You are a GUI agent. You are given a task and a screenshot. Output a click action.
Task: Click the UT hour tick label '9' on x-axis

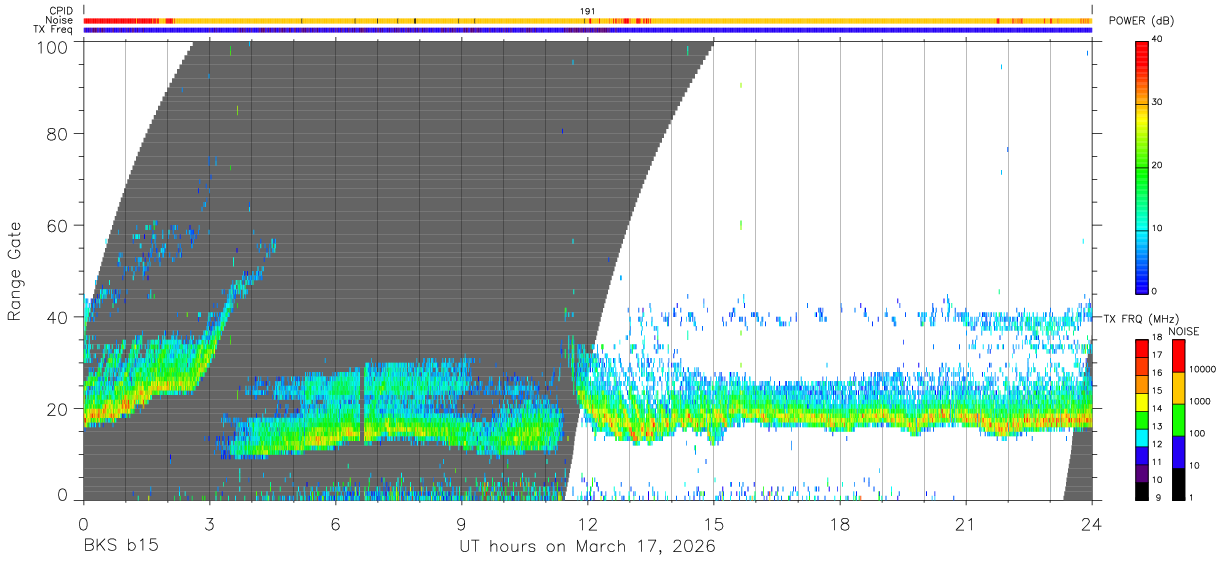coord(461,522)
